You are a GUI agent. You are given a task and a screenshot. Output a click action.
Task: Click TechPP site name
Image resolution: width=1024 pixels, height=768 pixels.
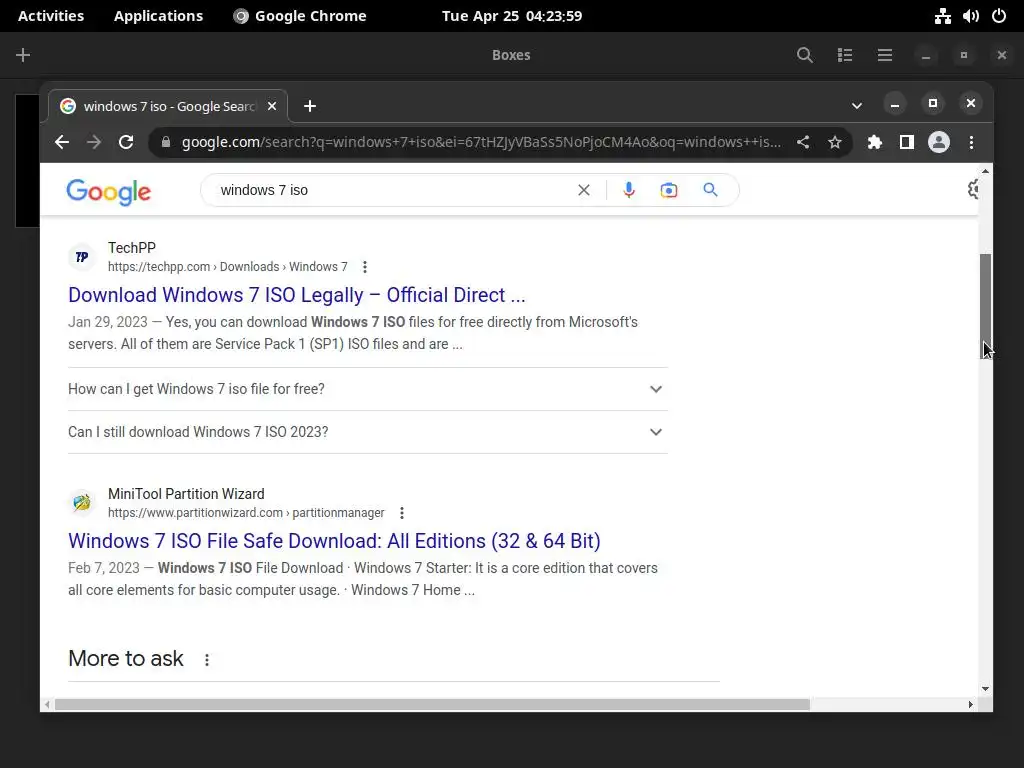pyautogui.click(x=132, y=248)
